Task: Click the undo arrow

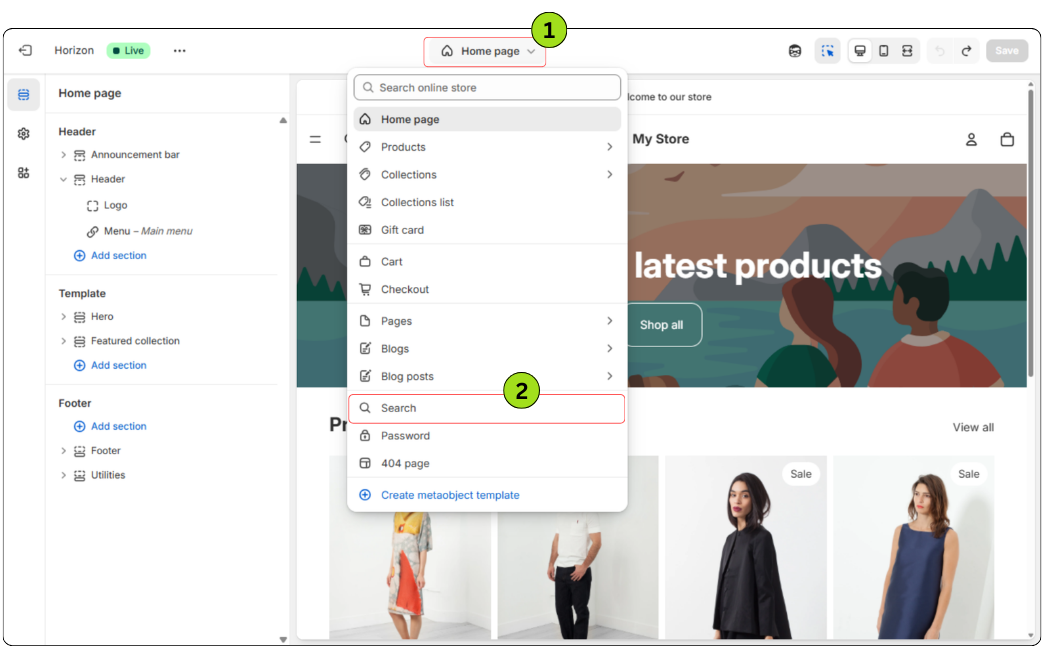Action: coord(940,51)
